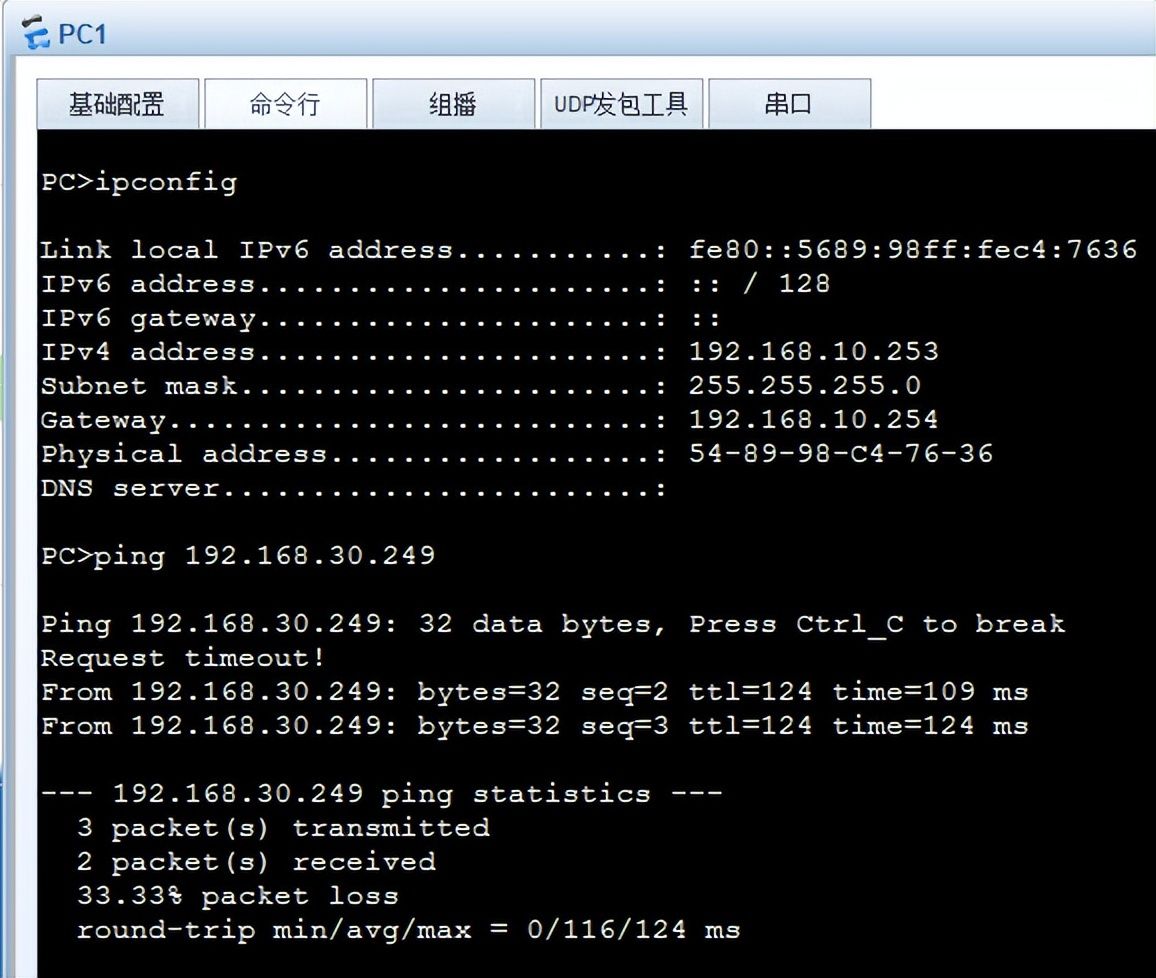Click the ping 192.168.30.249 command line
The image size is (1156, 978).
pyautogui.click(x=238, y=556)
